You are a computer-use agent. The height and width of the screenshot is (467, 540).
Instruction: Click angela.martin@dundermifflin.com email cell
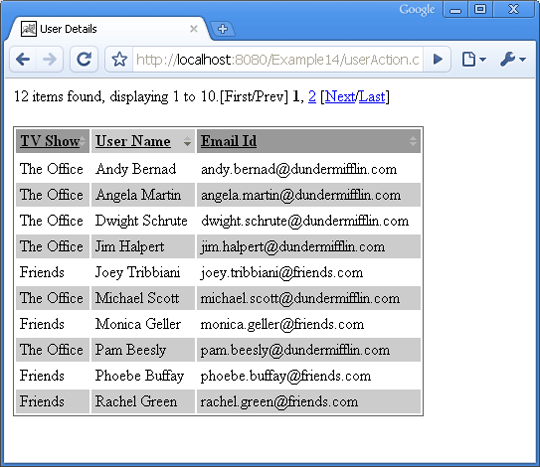pos(309,195)
